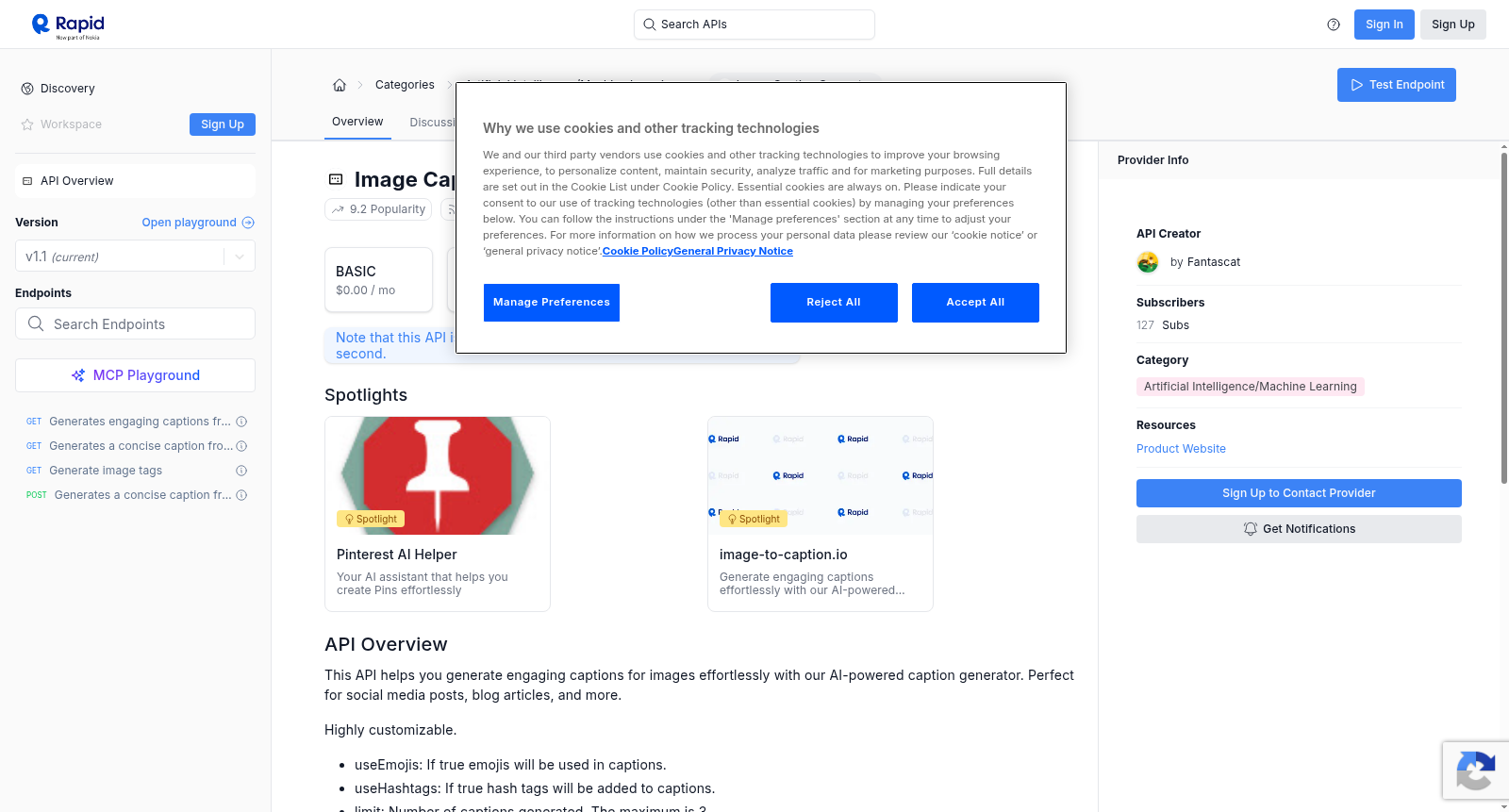Click the Rapid logo
This screenshot has height=812, width=1509.
point(68,26)
